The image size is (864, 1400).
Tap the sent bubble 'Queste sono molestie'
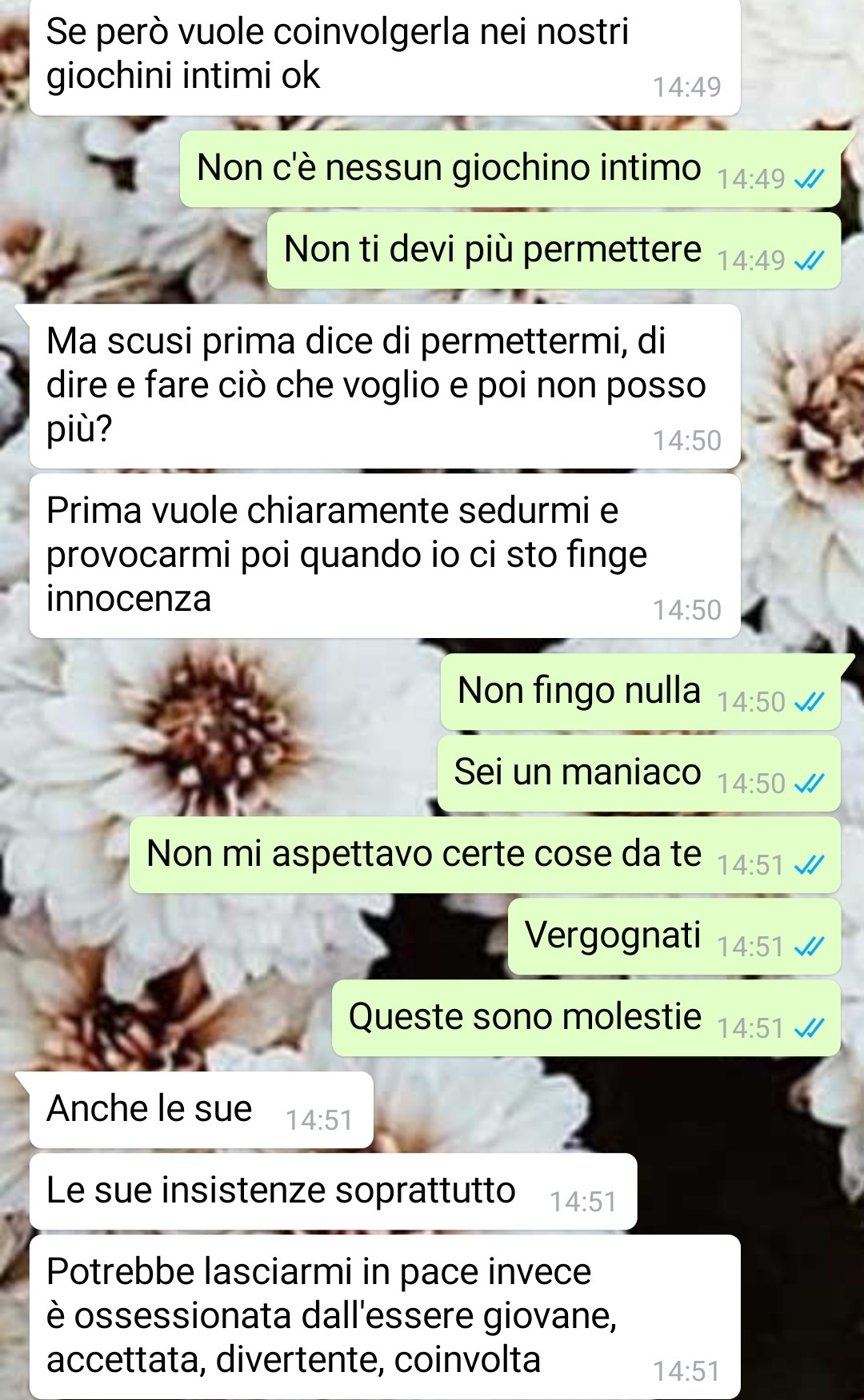(586, 1019)
